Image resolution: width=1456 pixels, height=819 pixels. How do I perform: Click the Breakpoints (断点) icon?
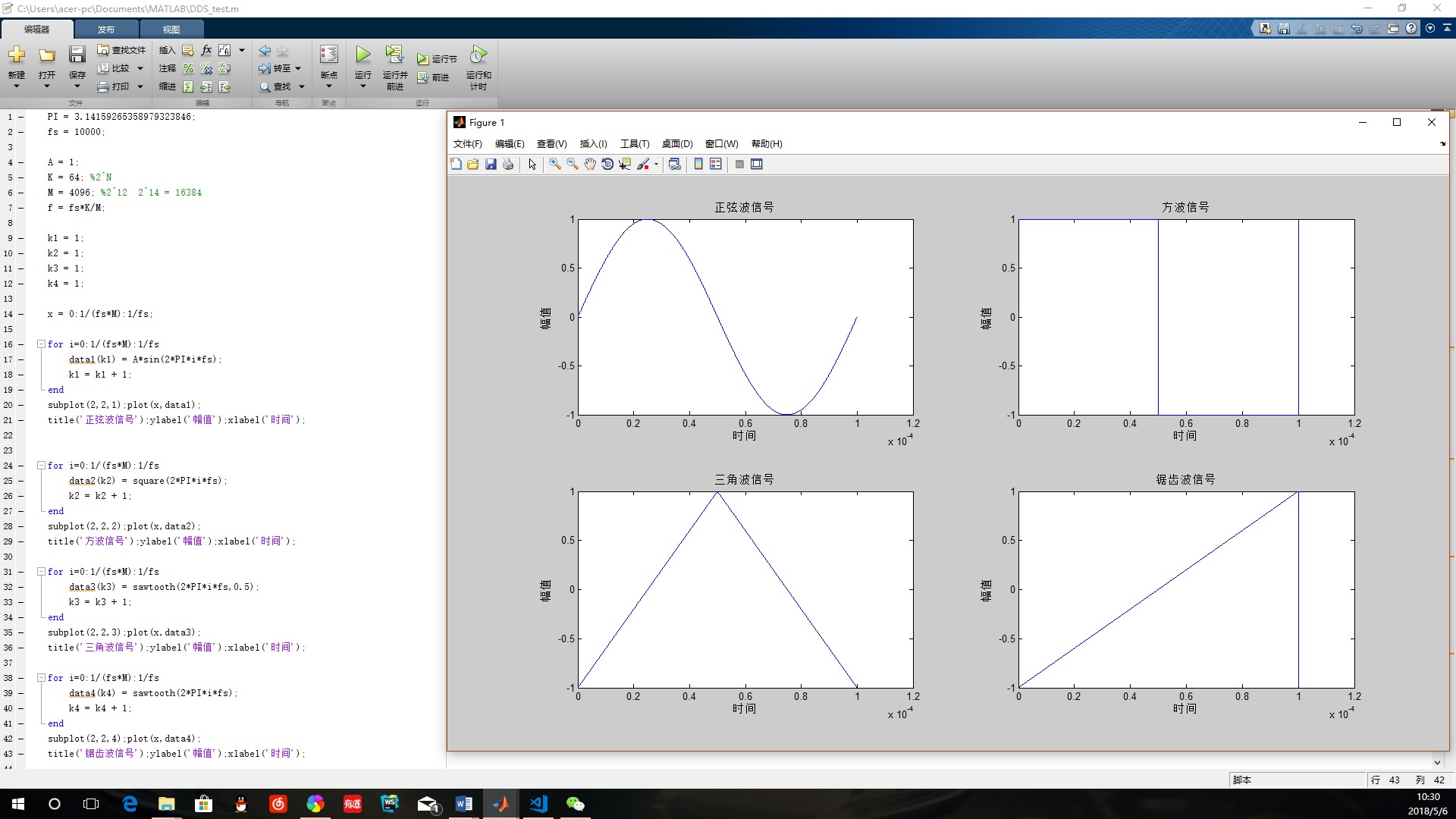pos(328,55)
